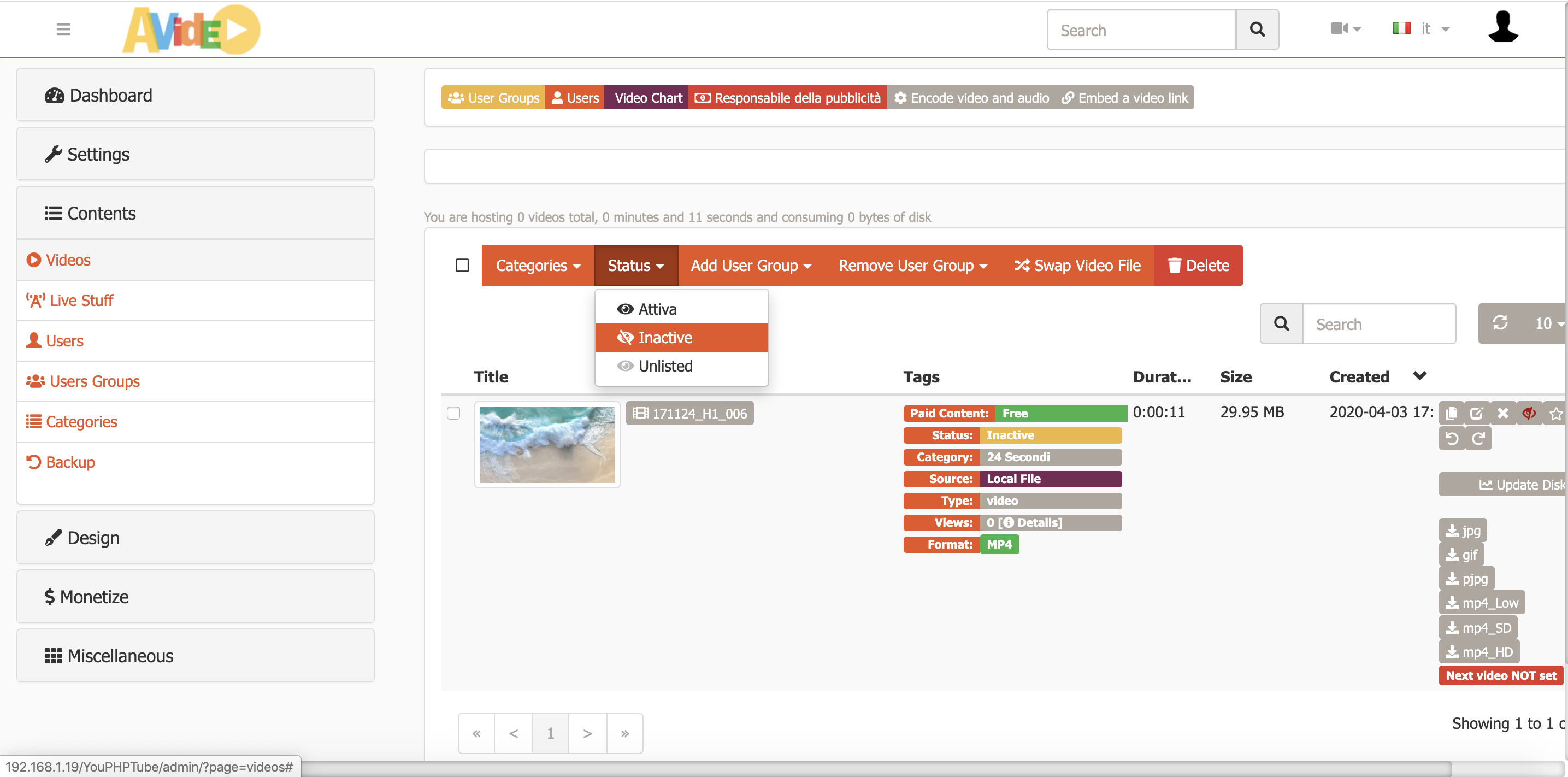The height and width of the screenshot is (777, 1568).
Task: Open the rows per page 10 dropdown
Action: pyautogui.click(x=1546, y=323)
